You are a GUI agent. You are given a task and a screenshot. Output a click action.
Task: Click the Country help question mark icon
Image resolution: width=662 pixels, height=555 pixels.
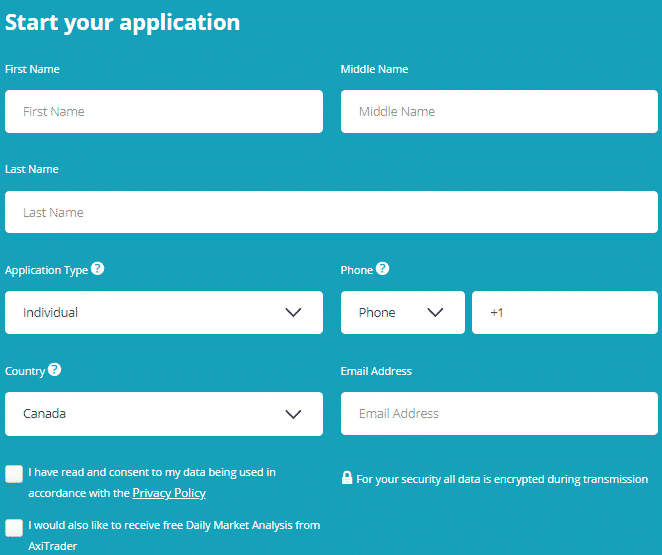click(54, 370)
